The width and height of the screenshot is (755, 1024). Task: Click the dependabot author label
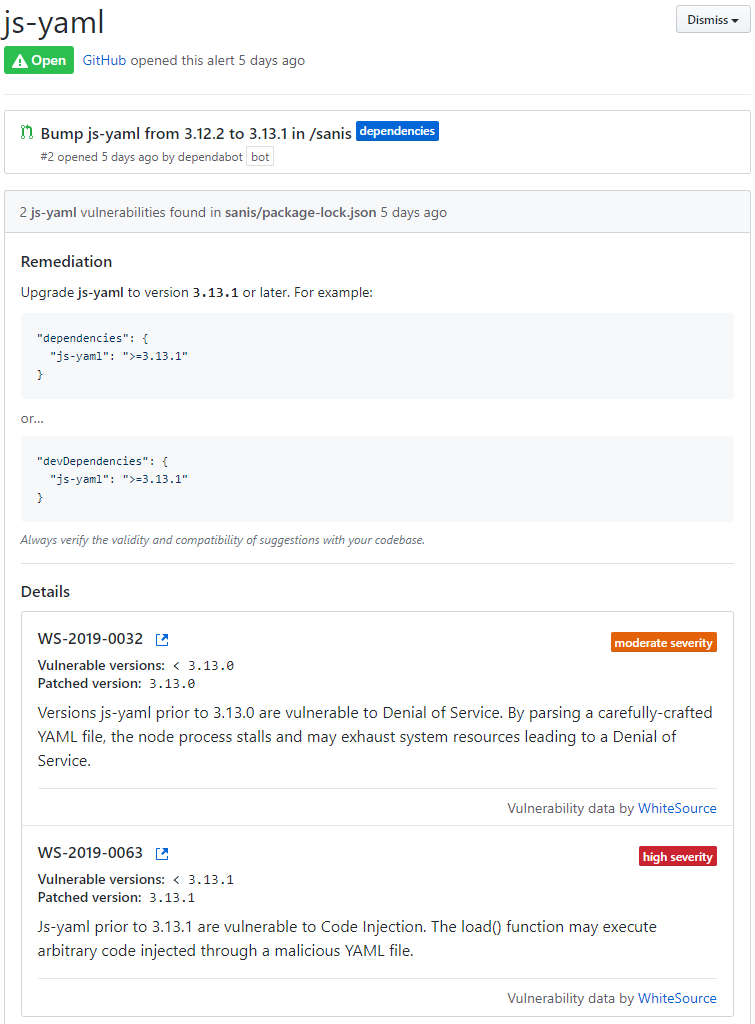click(211, 156)
